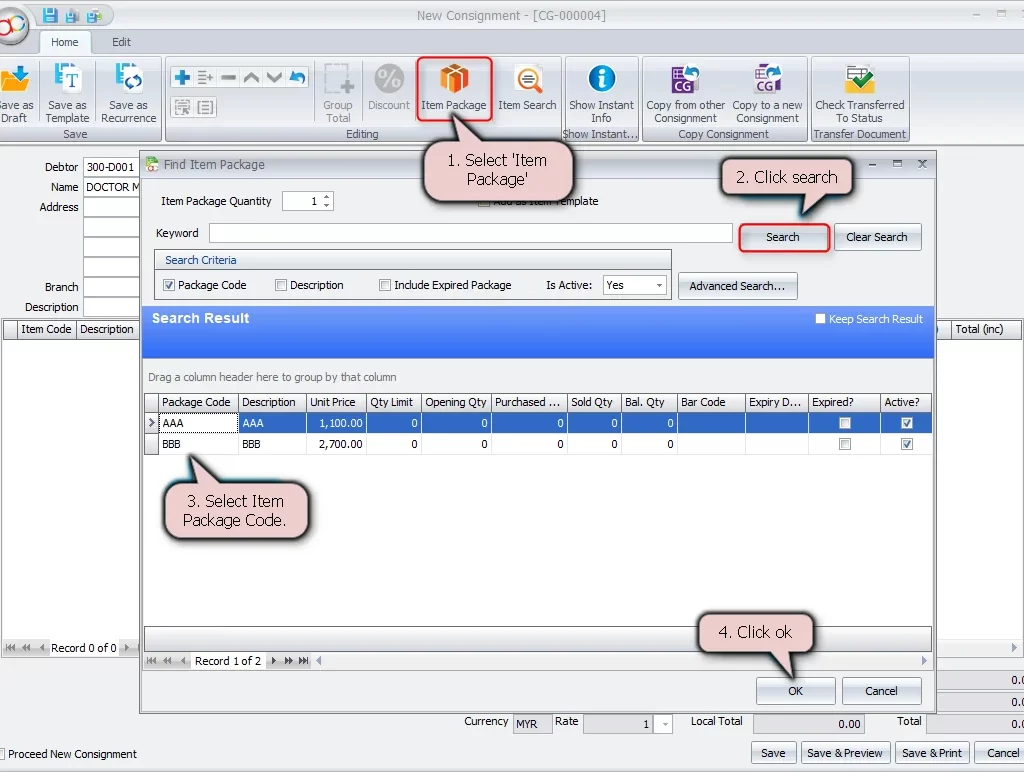Toggle Expired checkbox in AAA row
Image resolution: width=1024 pixels, height=772 pixels.
(844, 423)
